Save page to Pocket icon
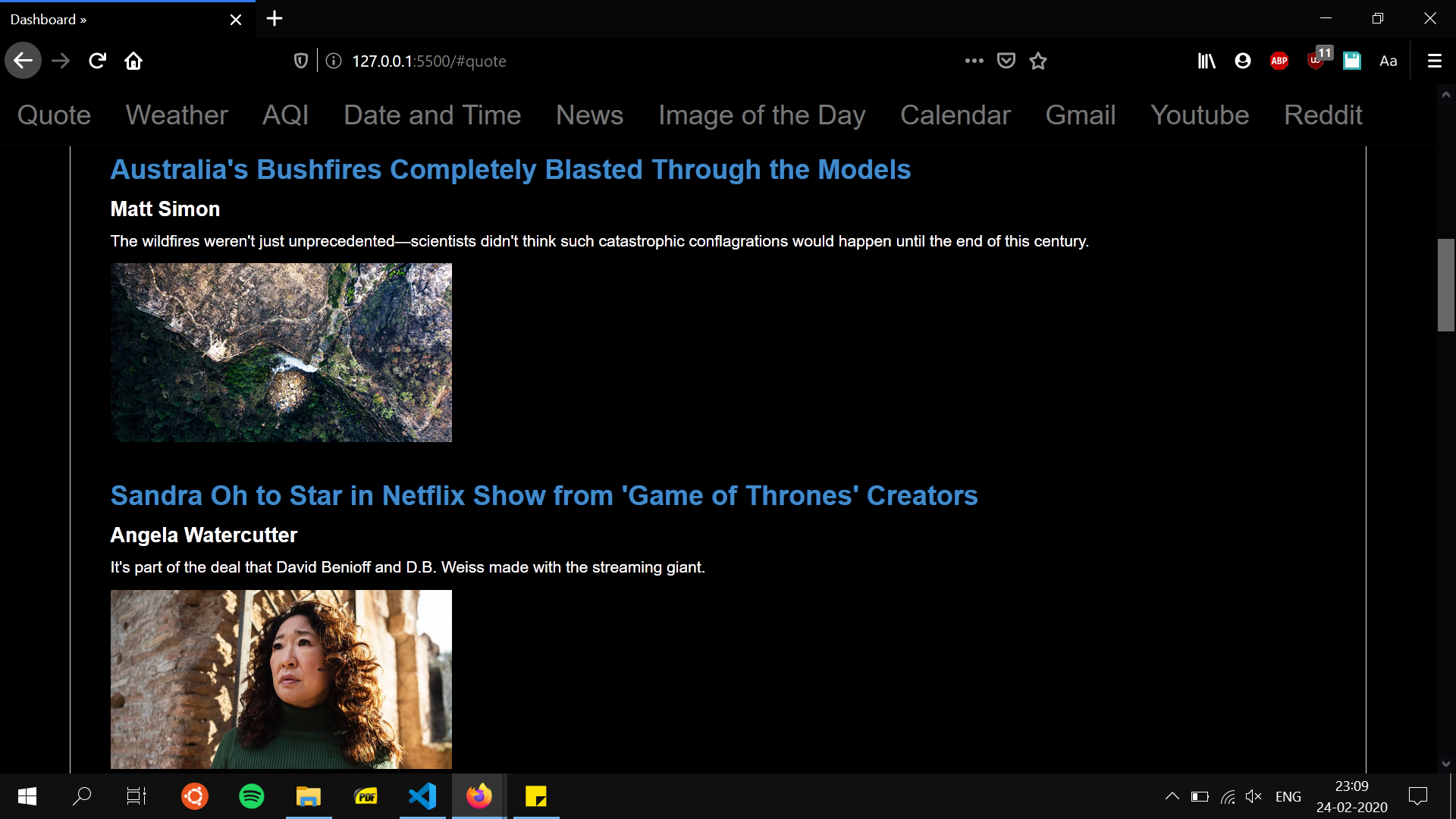Image resolution: width=1456 pixels, height=819 pixels. [x=1006, y=61]
